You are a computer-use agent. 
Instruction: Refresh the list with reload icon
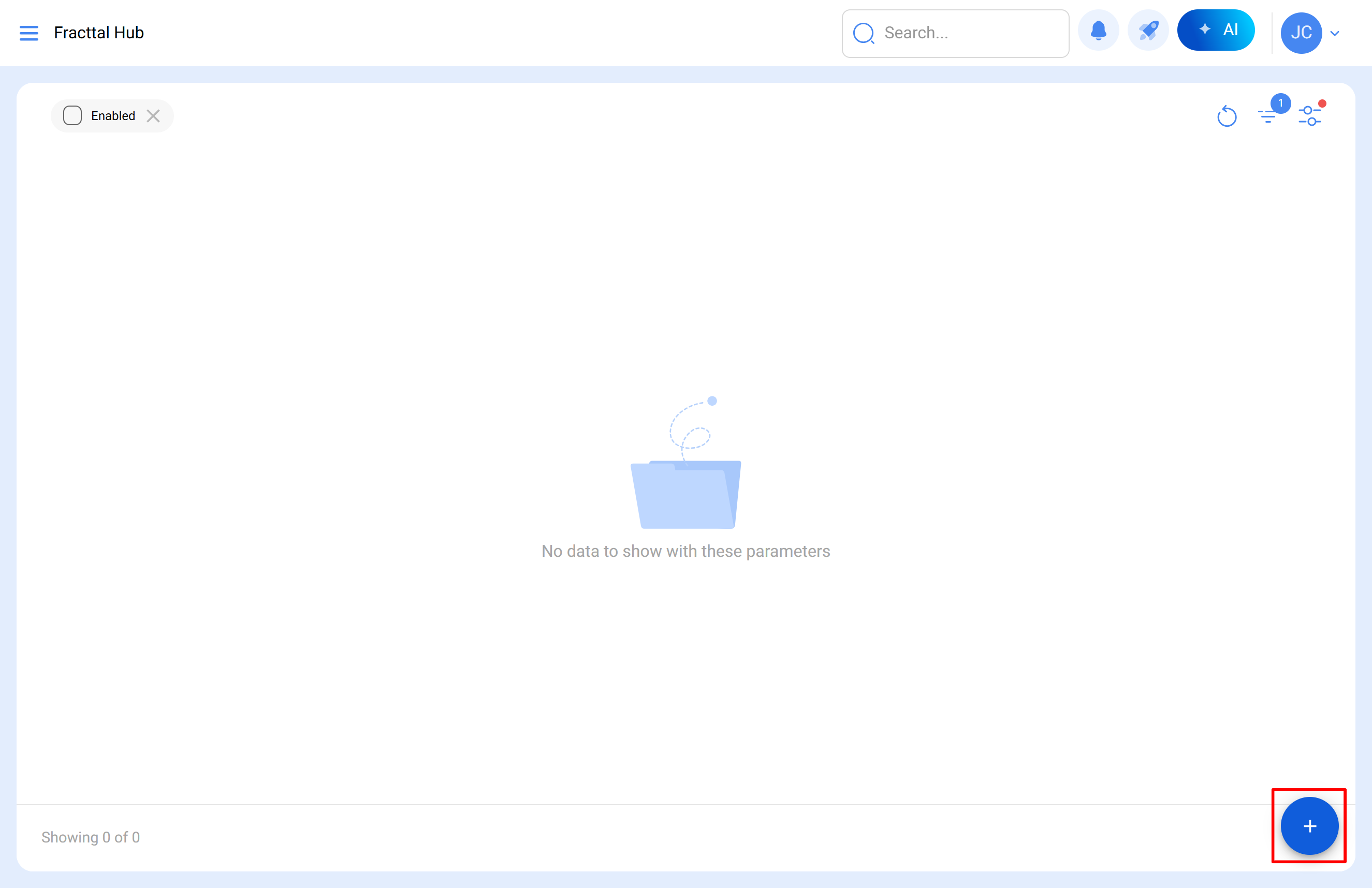pos(1227,116)
